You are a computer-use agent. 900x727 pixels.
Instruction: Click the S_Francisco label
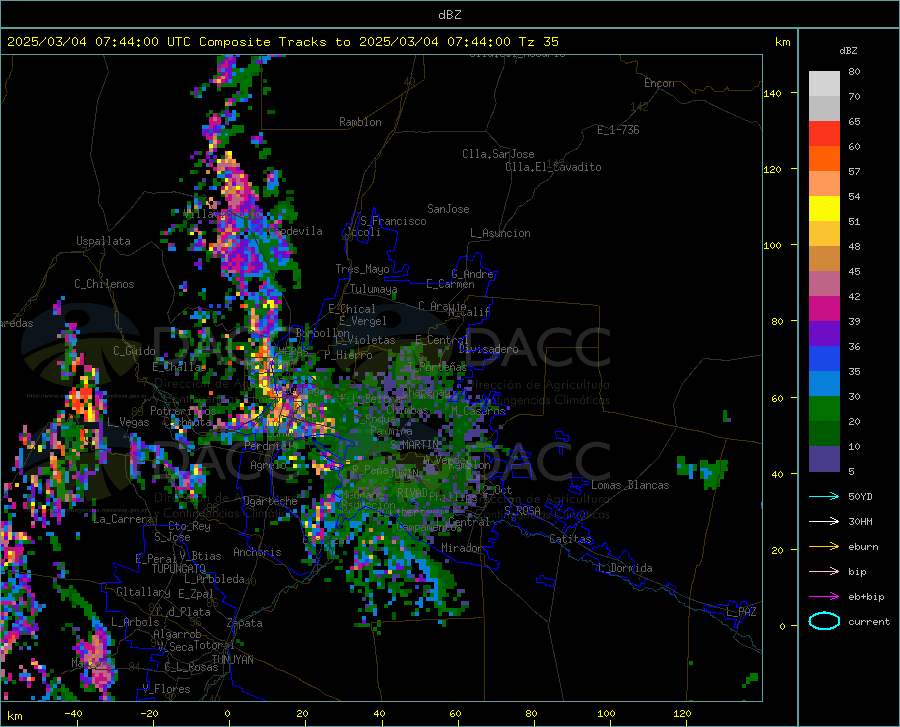coord(393,221)
